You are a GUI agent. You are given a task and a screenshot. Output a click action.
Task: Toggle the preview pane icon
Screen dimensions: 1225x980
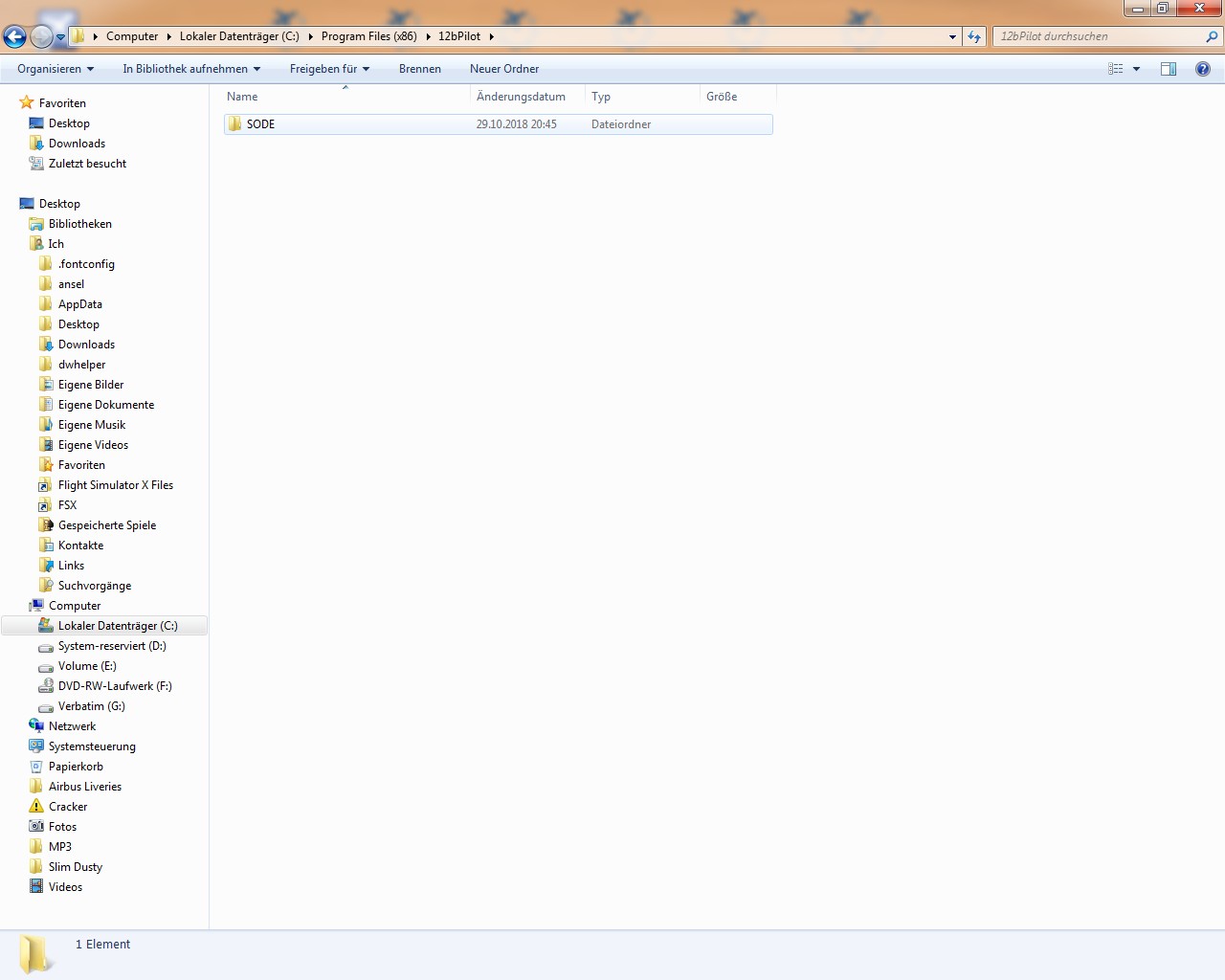tap(1169, 69)
